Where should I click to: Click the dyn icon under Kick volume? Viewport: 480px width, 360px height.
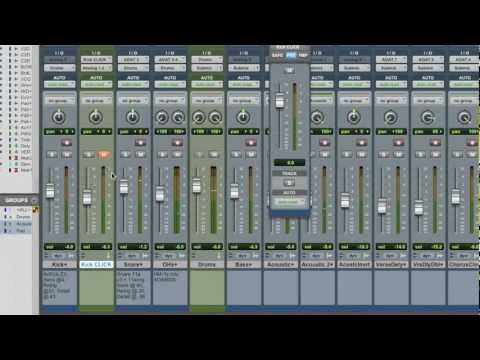(x=59, y=256)
